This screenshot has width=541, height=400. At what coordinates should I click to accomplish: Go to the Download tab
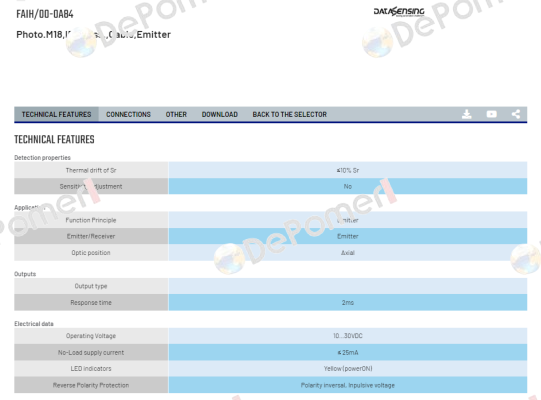click(219, 114)
